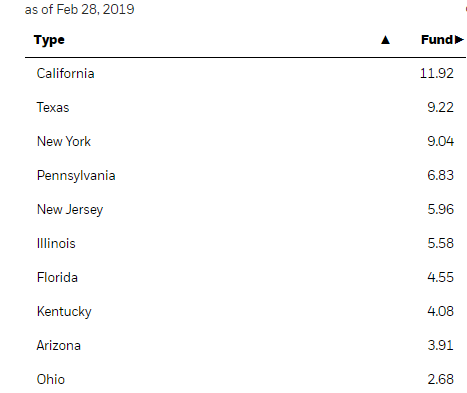Click the 9.22 fund value for Texas
The width and height of the screenshot is (467, 393).
pos(441,107)
